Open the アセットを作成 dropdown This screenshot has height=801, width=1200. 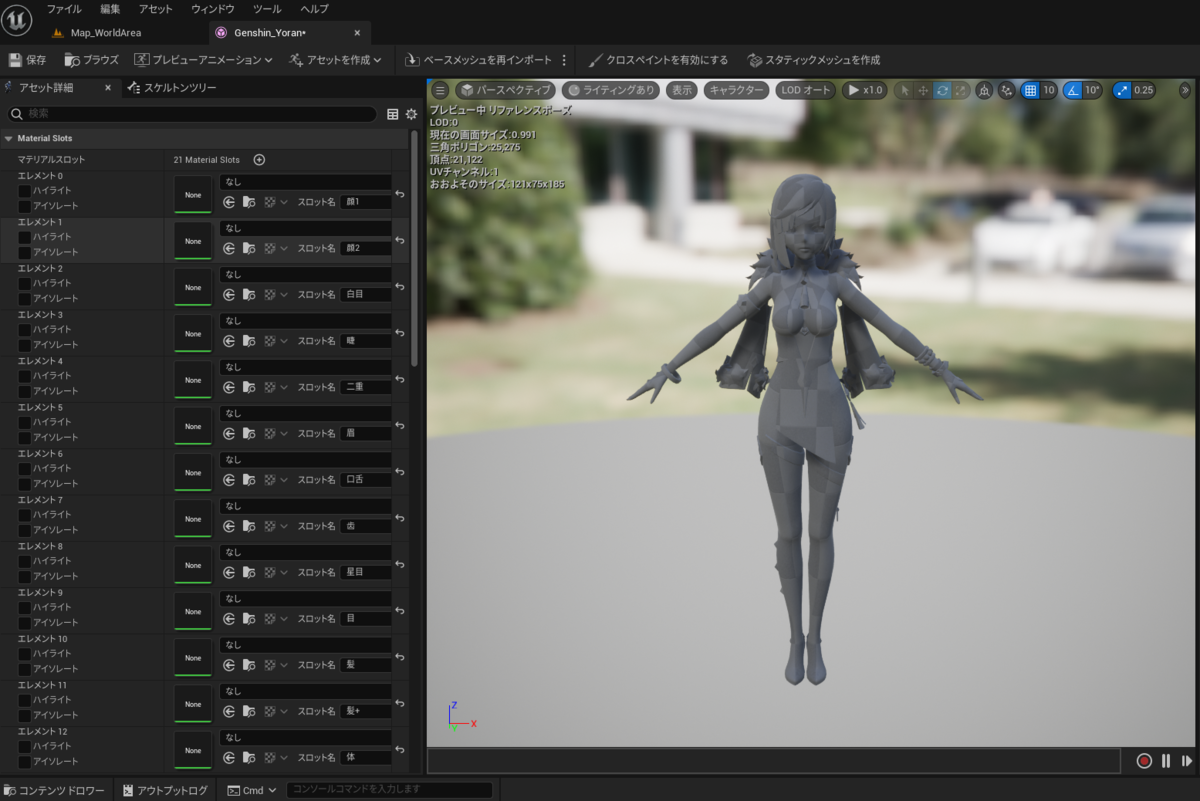[x=335, y=60]
